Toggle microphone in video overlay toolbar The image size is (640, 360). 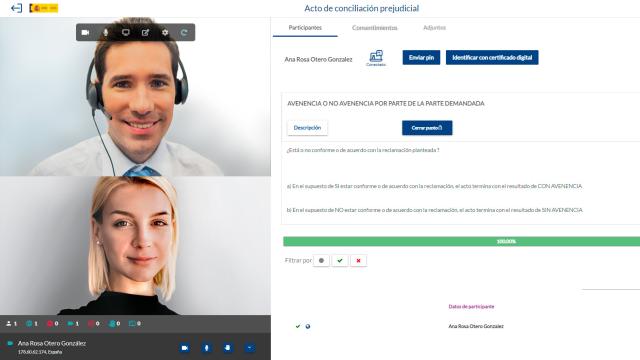[x=106, y=32]
